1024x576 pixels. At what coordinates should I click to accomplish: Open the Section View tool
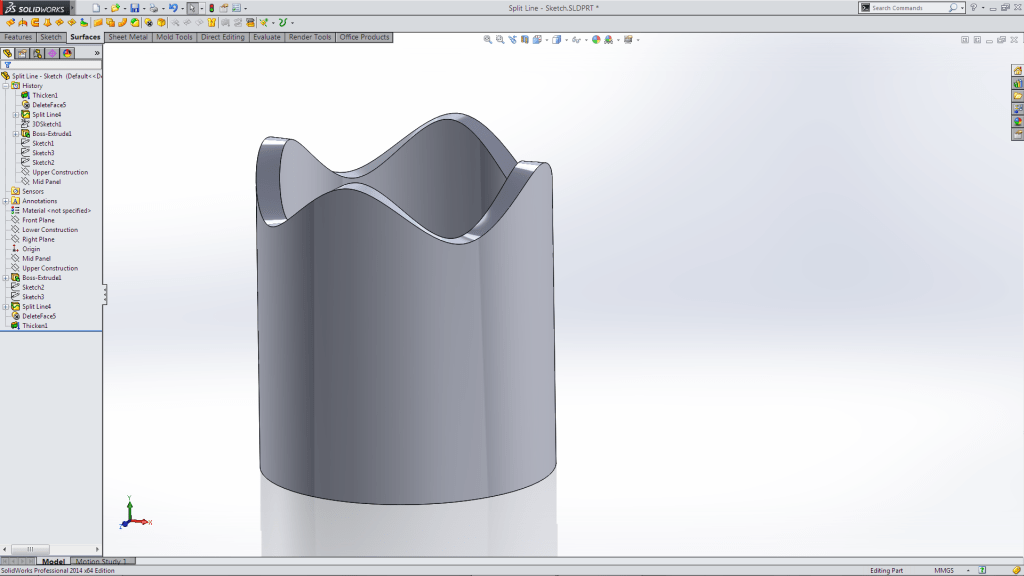524,41
